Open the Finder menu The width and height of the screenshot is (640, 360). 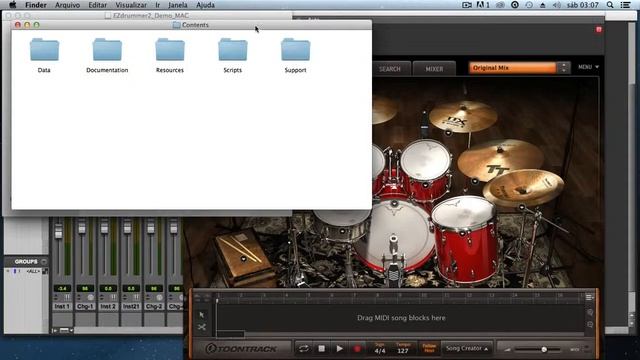[x=36, y=5]
